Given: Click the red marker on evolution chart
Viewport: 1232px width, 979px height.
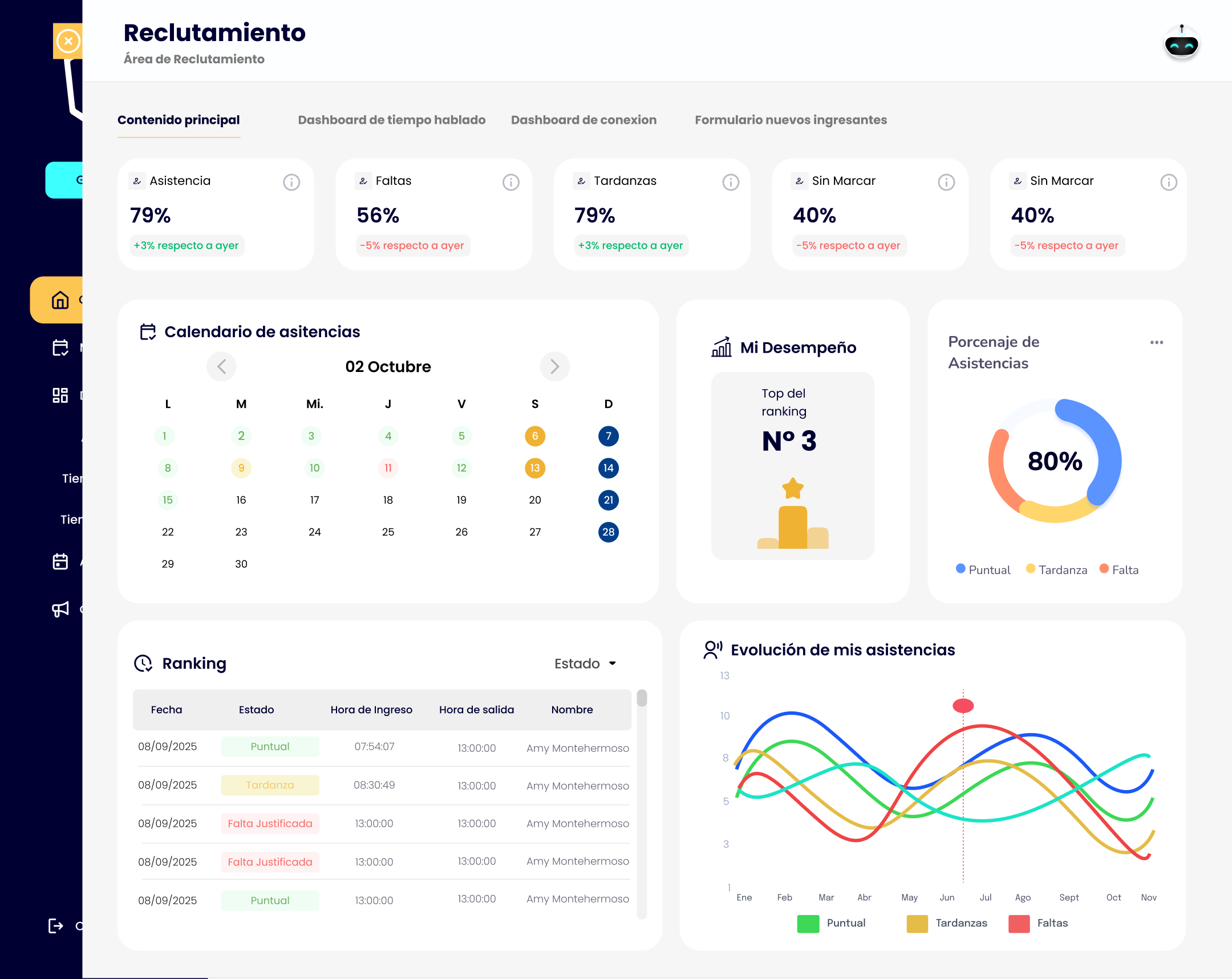Looking at the screenshot, I should [963, 706].
